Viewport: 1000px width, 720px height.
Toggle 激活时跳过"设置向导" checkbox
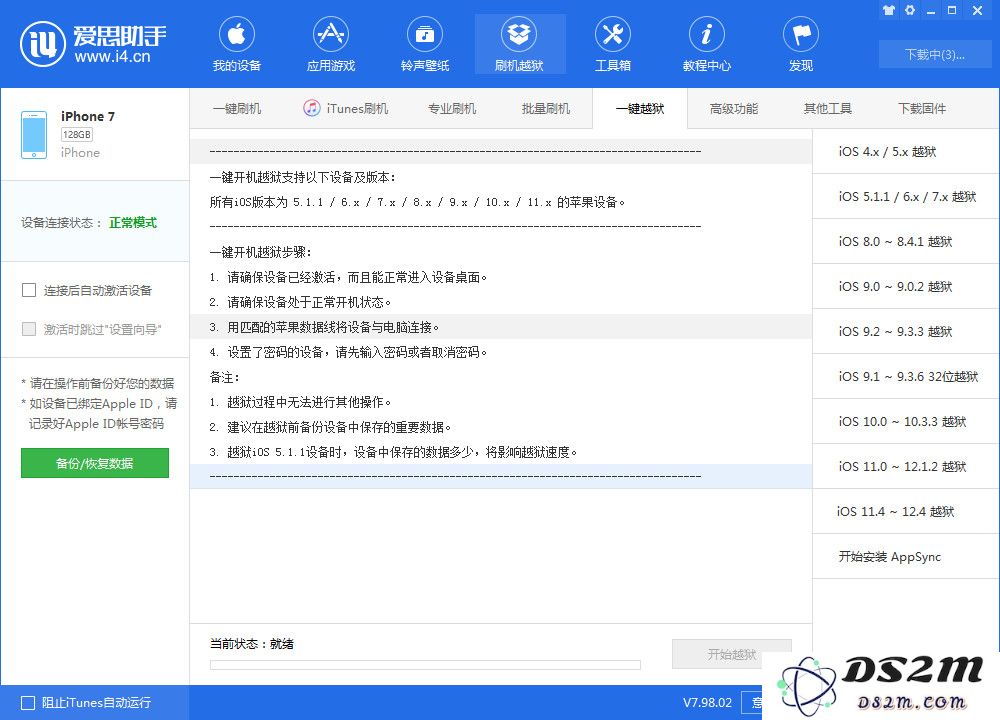29,329
